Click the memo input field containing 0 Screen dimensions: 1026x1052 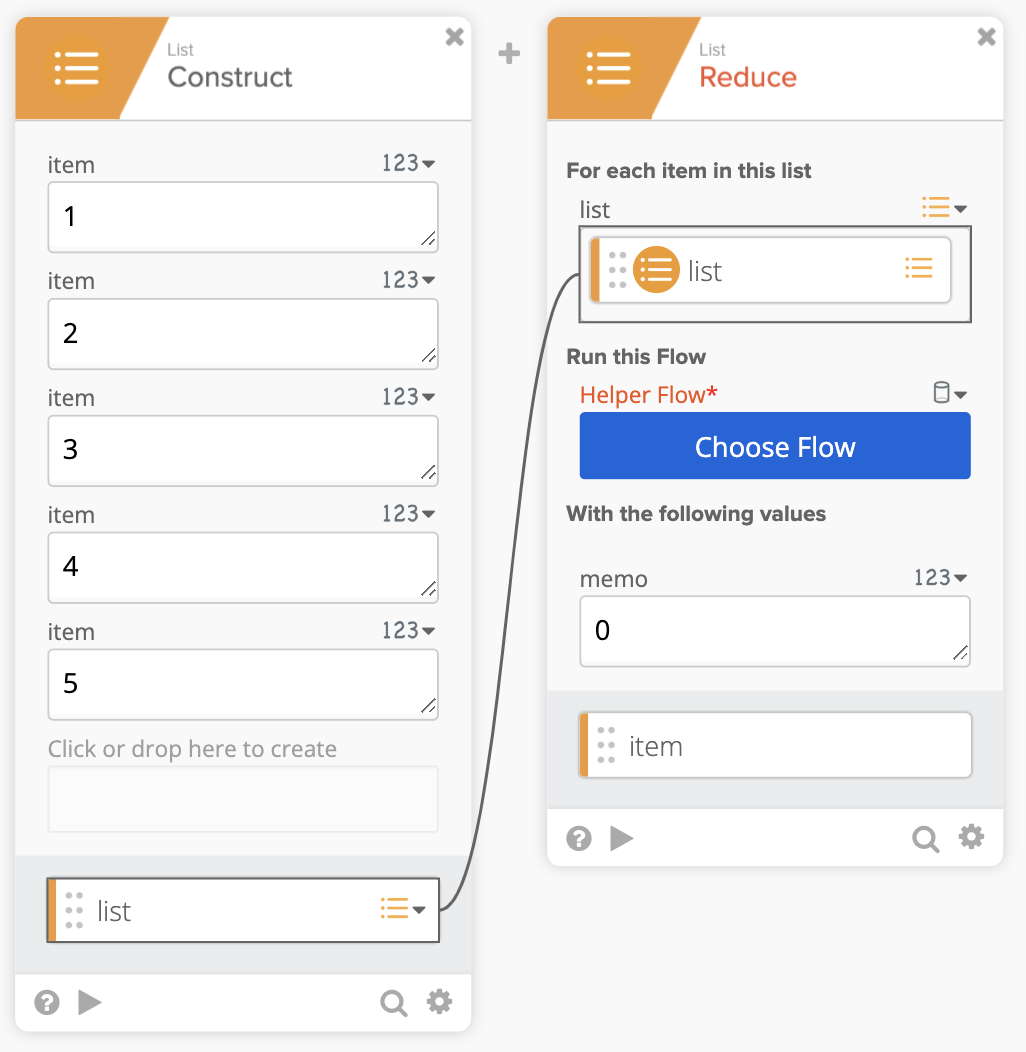pos(775,631)
